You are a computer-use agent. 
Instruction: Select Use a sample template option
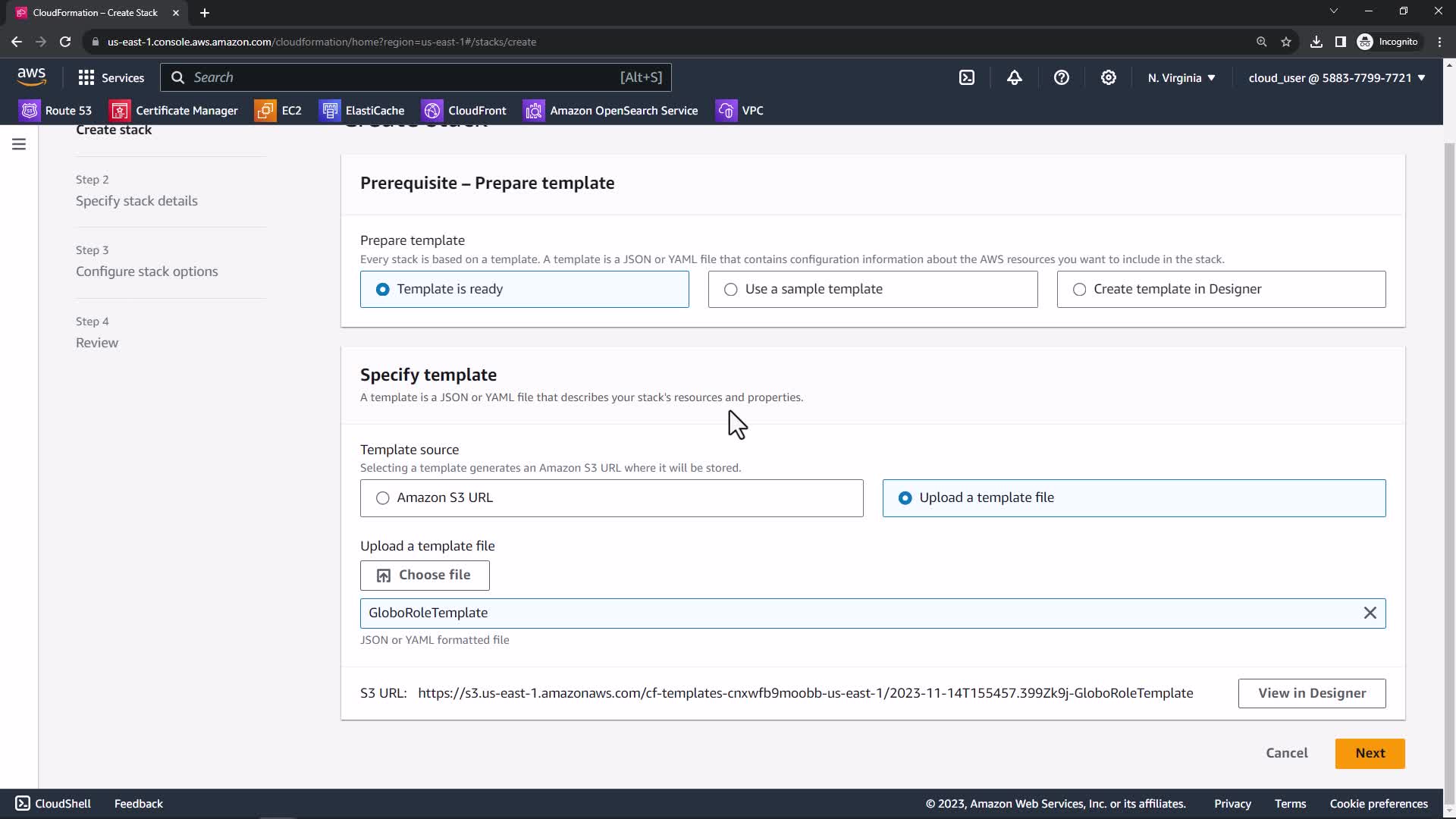pyautogui.click(x=872, y=289)
